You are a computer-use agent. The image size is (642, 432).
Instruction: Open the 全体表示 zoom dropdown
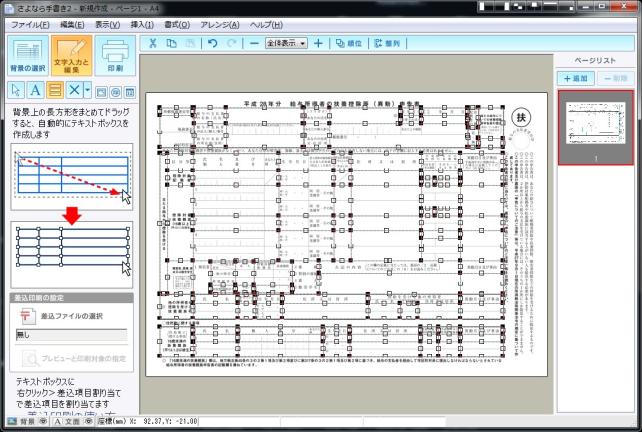tap(286, 43)
